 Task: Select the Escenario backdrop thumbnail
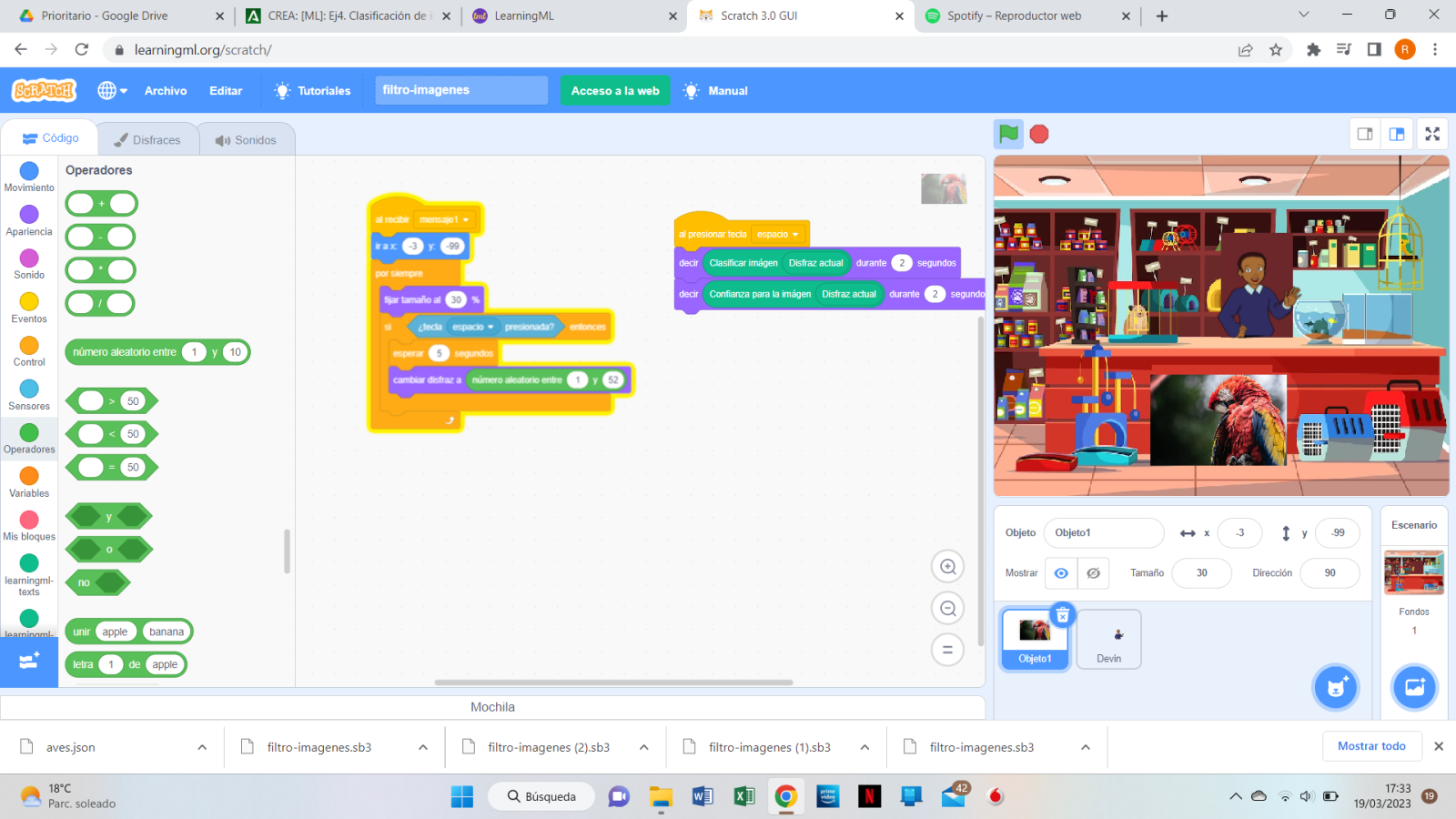click(x=1414, y=573)
